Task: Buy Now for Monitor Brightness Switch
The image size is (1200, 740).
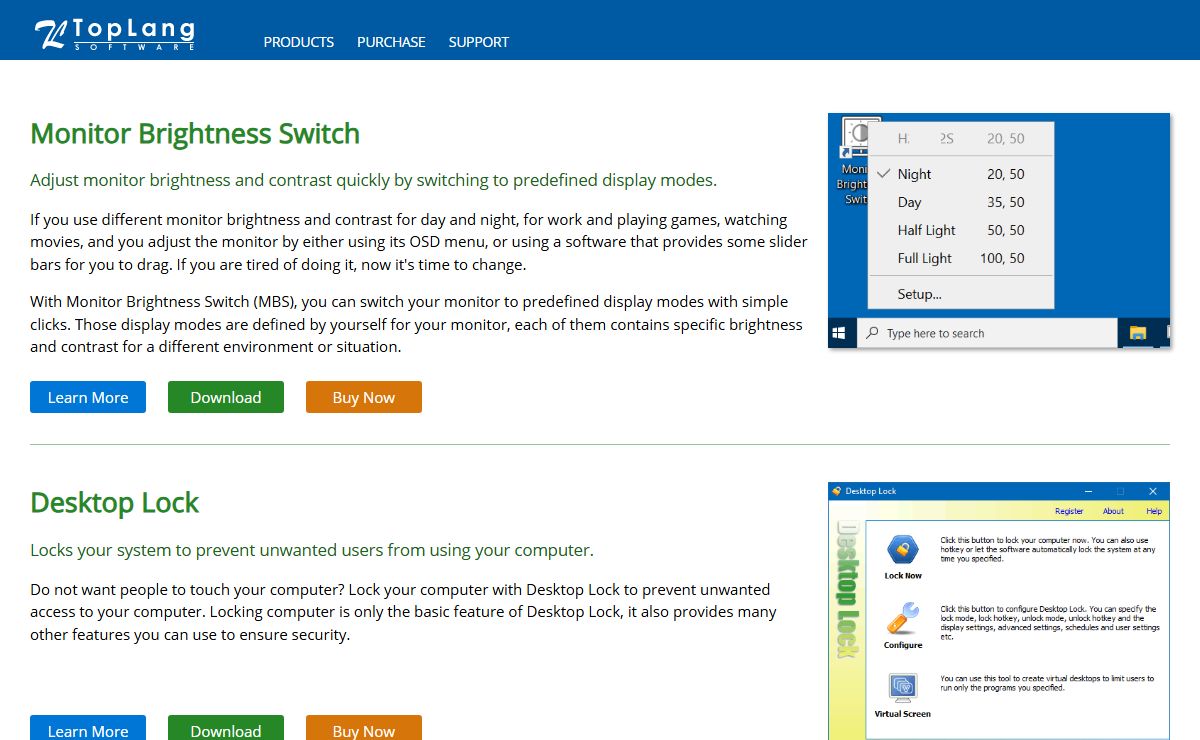Action: click(364, 397)
